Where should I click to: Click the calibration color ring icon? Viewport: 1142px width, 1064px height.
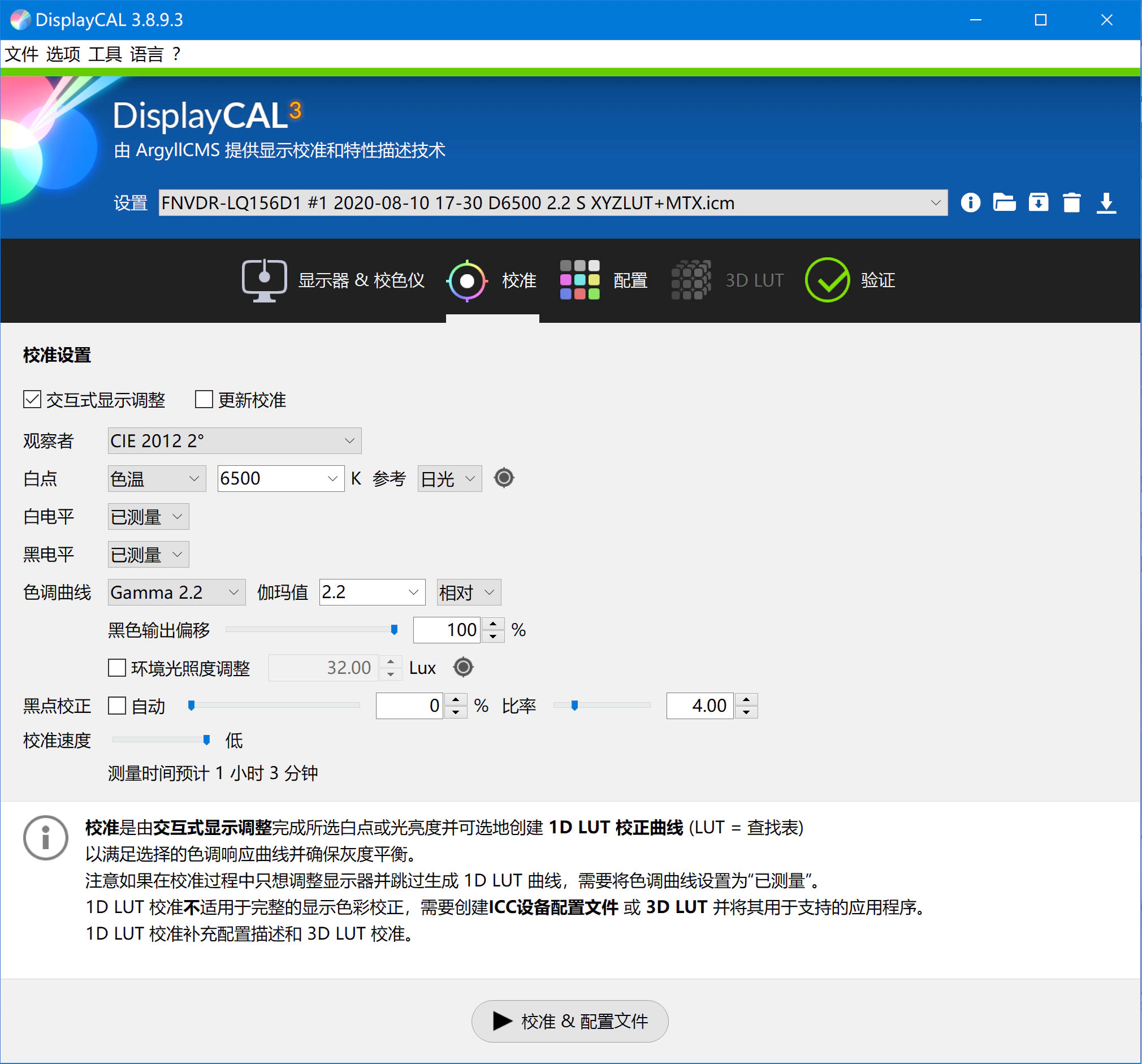tap(467, 280)
